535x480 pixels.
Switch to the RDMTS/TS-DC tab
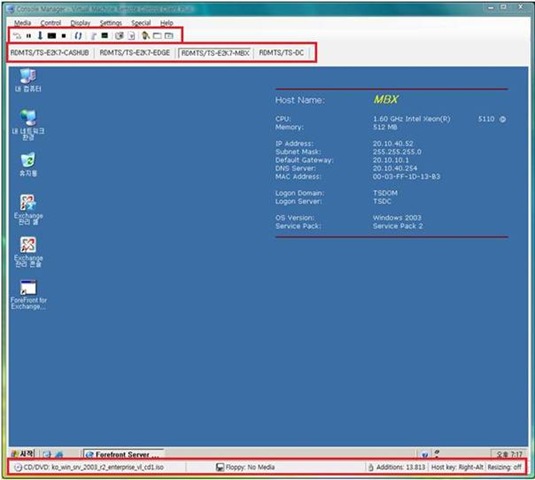pos(281,53)
